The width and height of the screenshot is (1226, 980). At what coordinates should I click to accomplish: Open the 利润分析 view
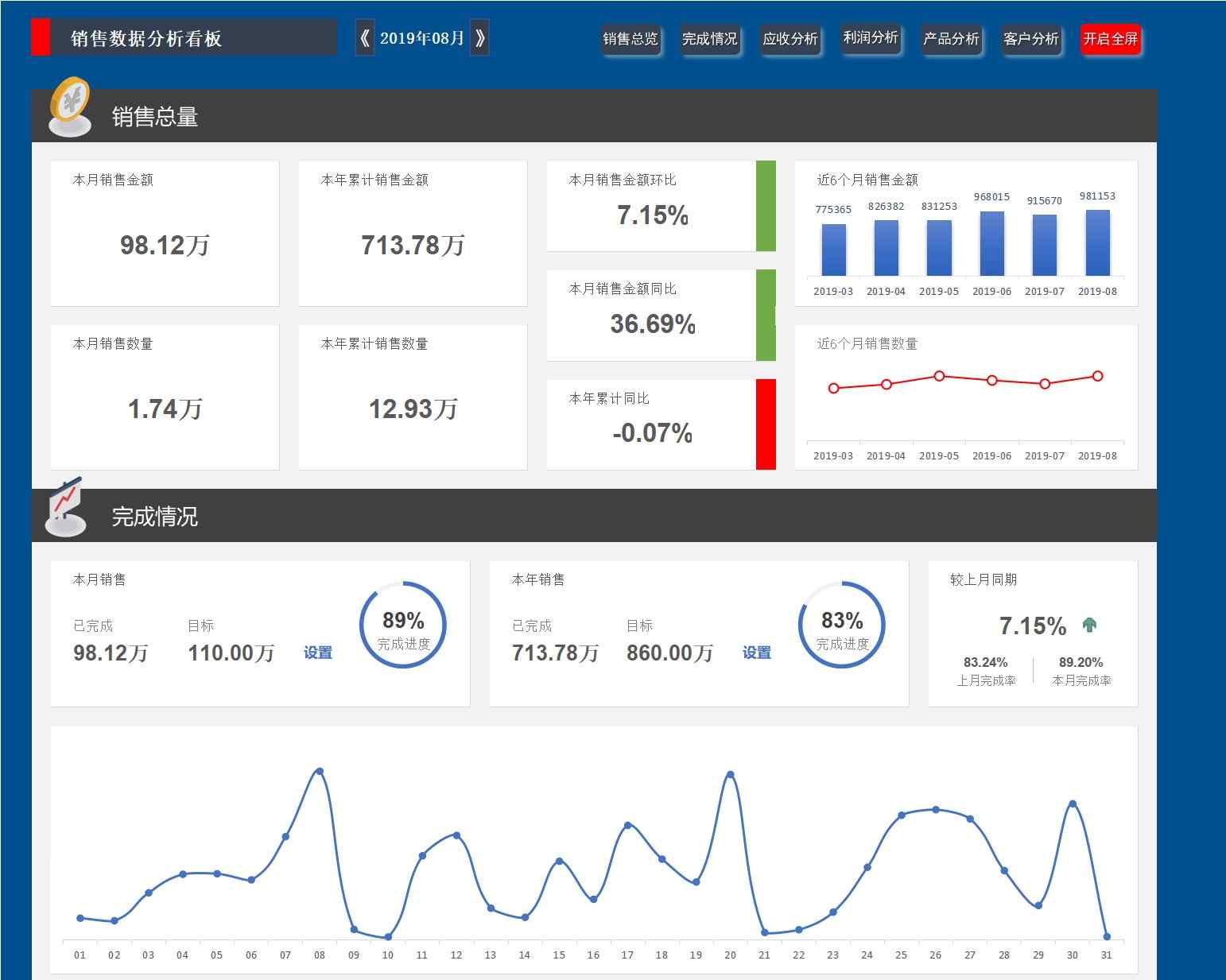[870, 38]
